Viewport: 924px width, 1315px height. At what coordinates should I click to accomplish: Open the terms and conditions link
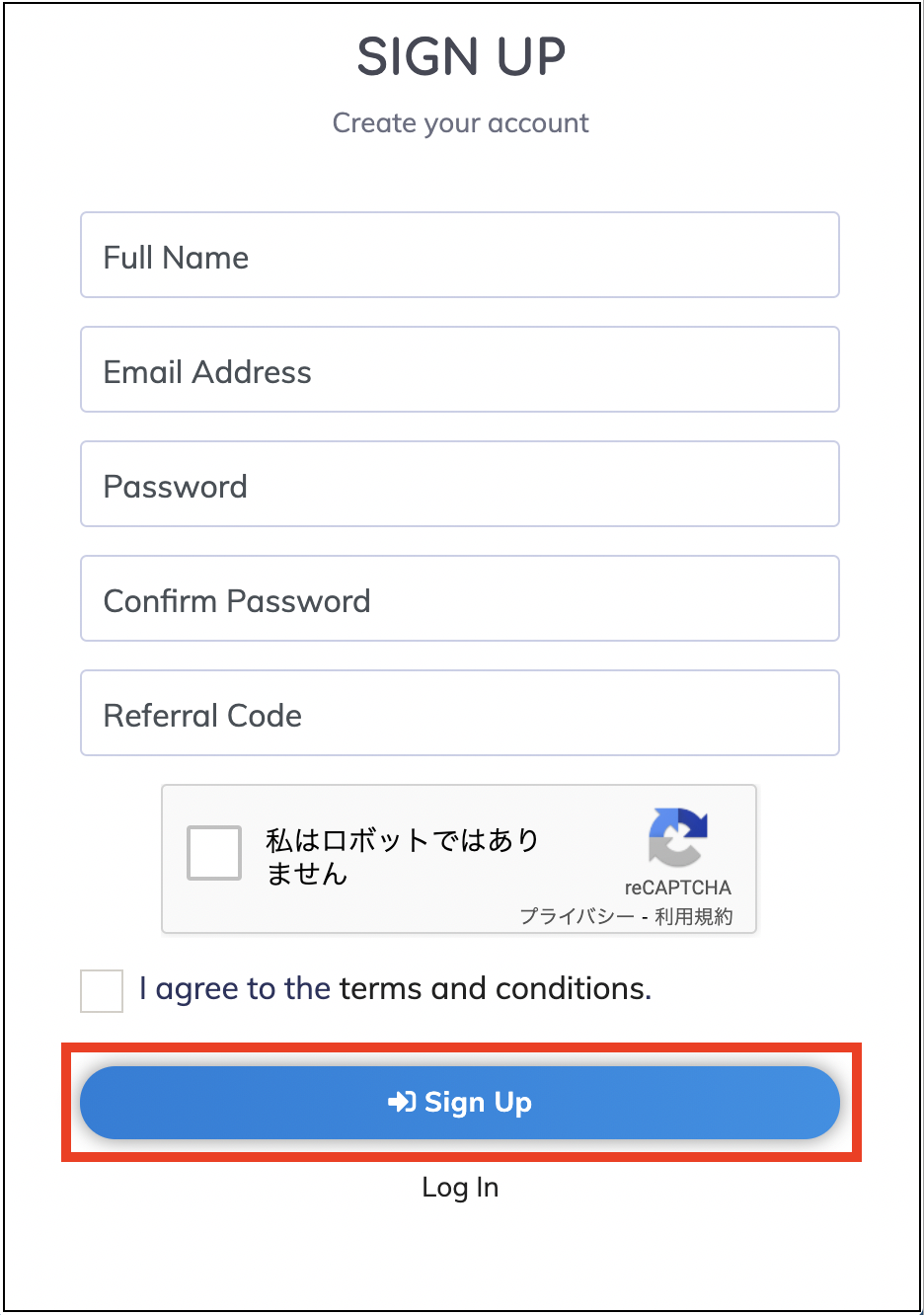496,988
